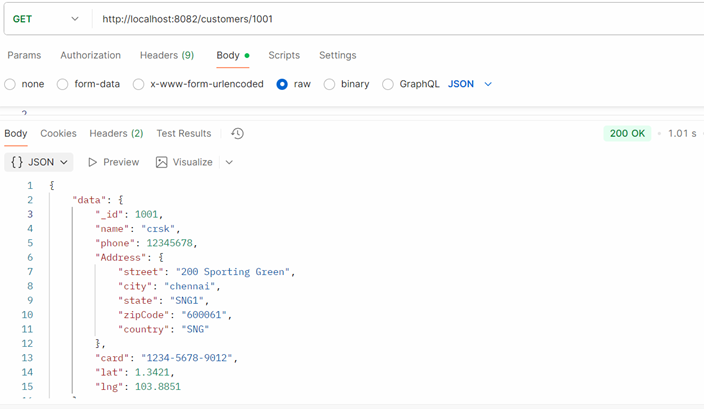Open the request Settings tab

coord(337,55)
